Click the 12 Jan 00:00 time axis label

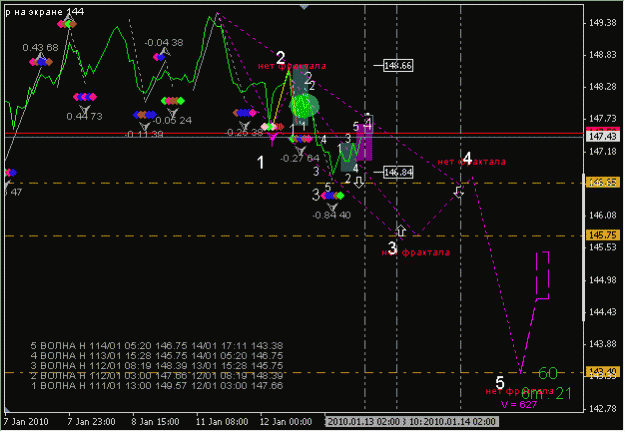click(286, 422)
